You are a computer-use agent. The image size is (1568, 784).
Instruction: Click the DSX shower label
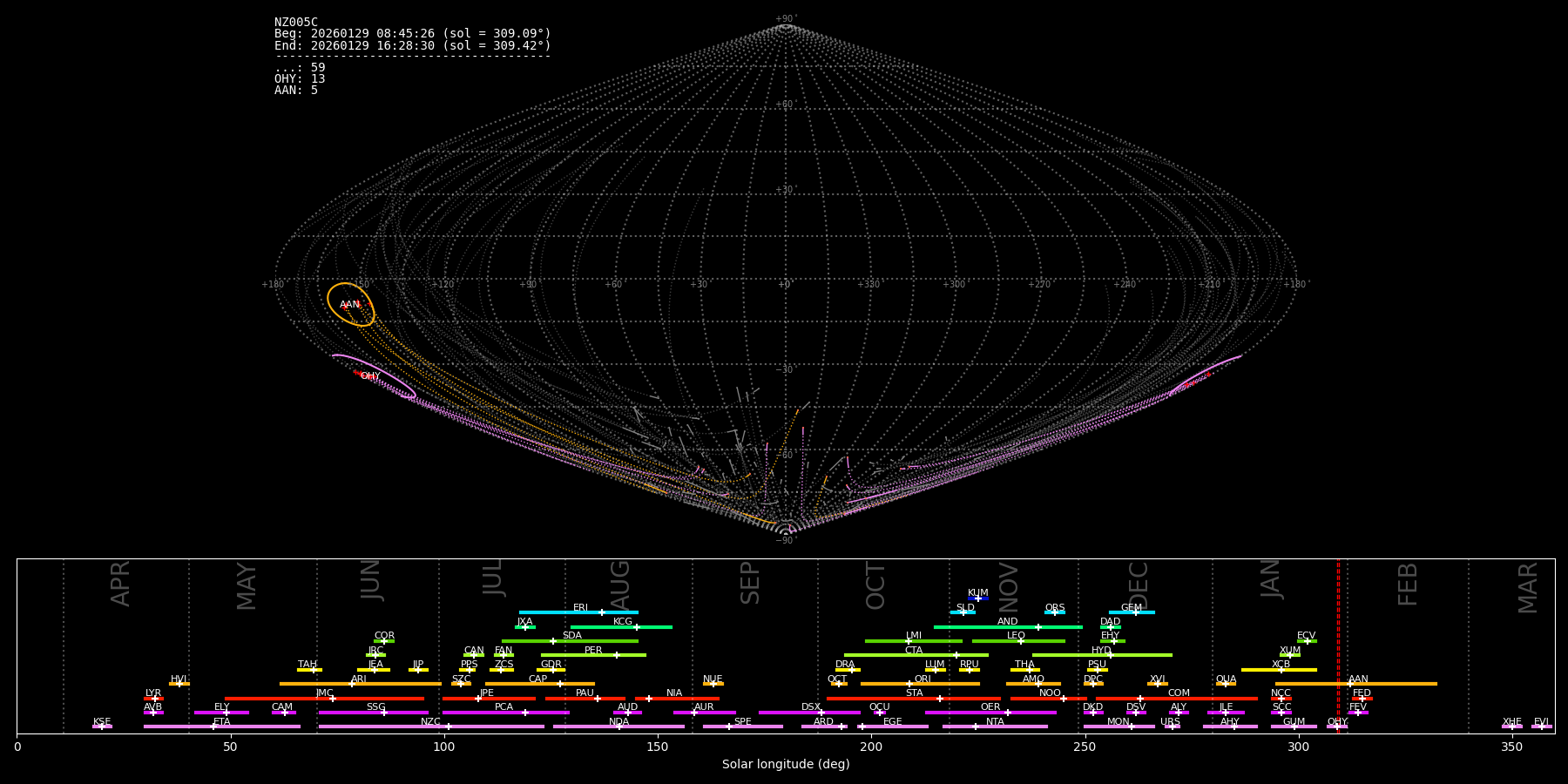click(811, 707)
